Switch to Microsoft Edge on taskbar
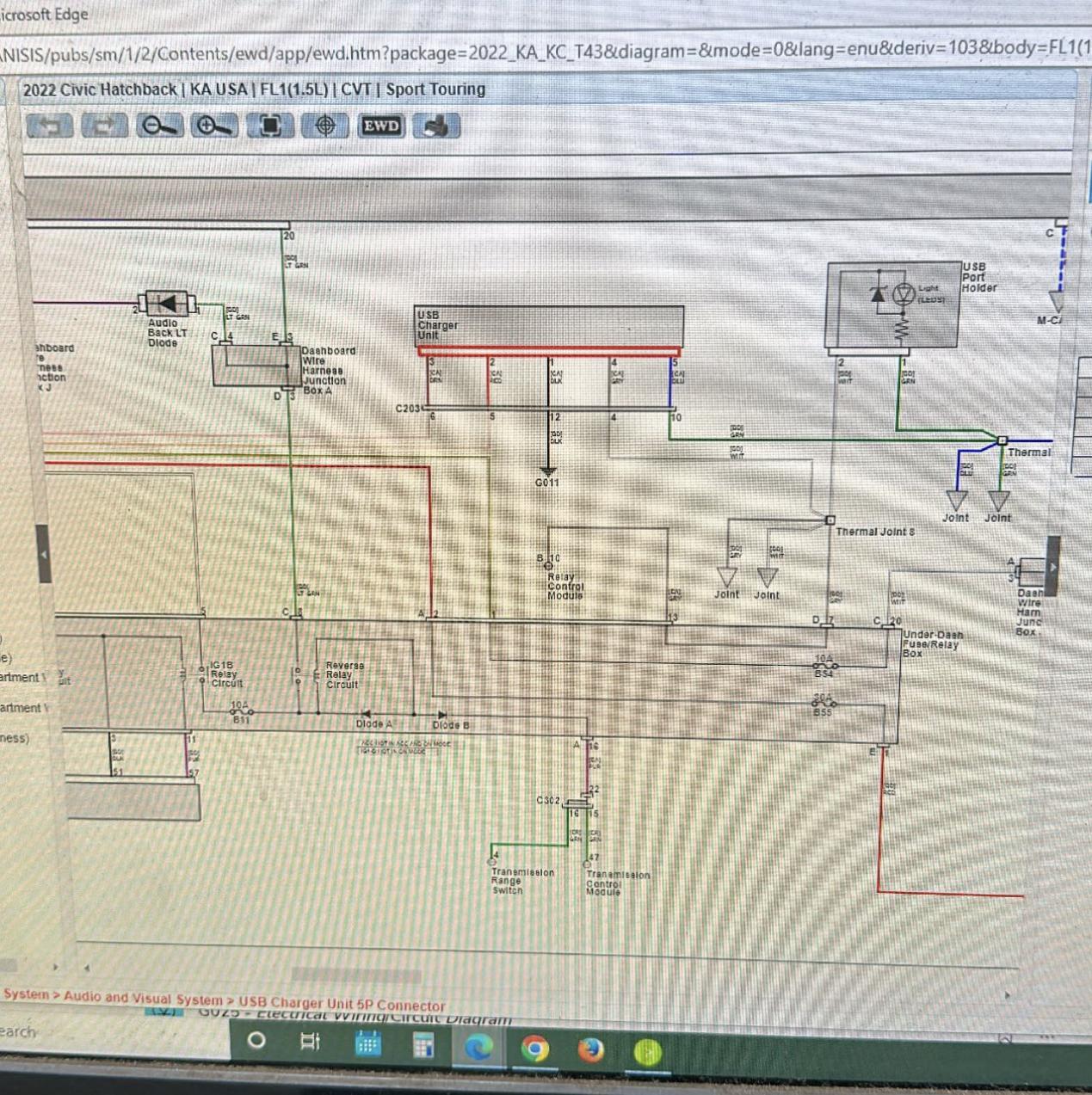This screenshot has width=1092, height=1095. point(478,1047)
